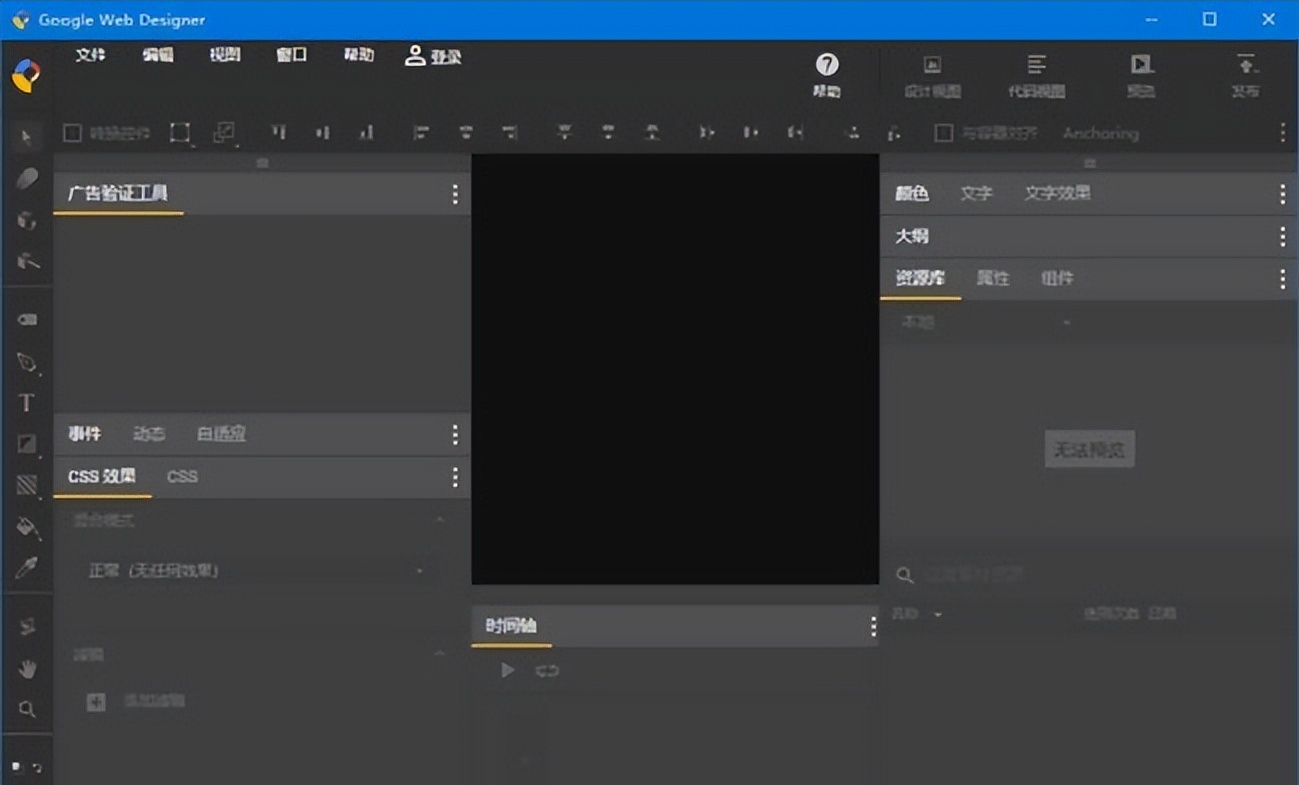Collapse the filters section chevron
The height and width of the screenshot is (785, 1299).
[439, 654]
